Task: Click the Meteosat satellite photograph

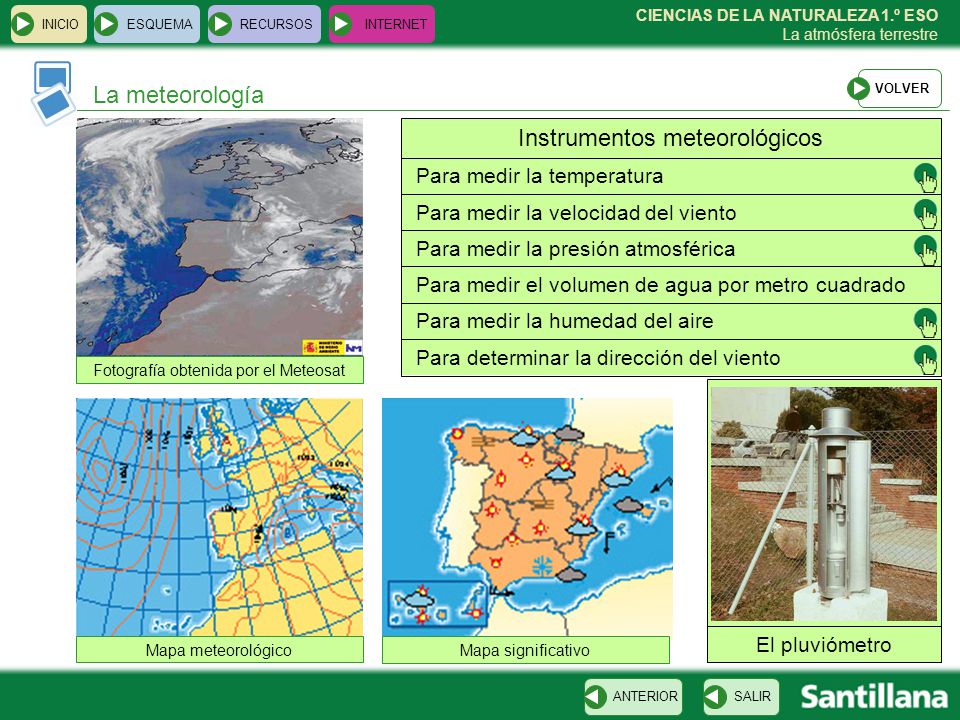Action: (x=219, y=237)
